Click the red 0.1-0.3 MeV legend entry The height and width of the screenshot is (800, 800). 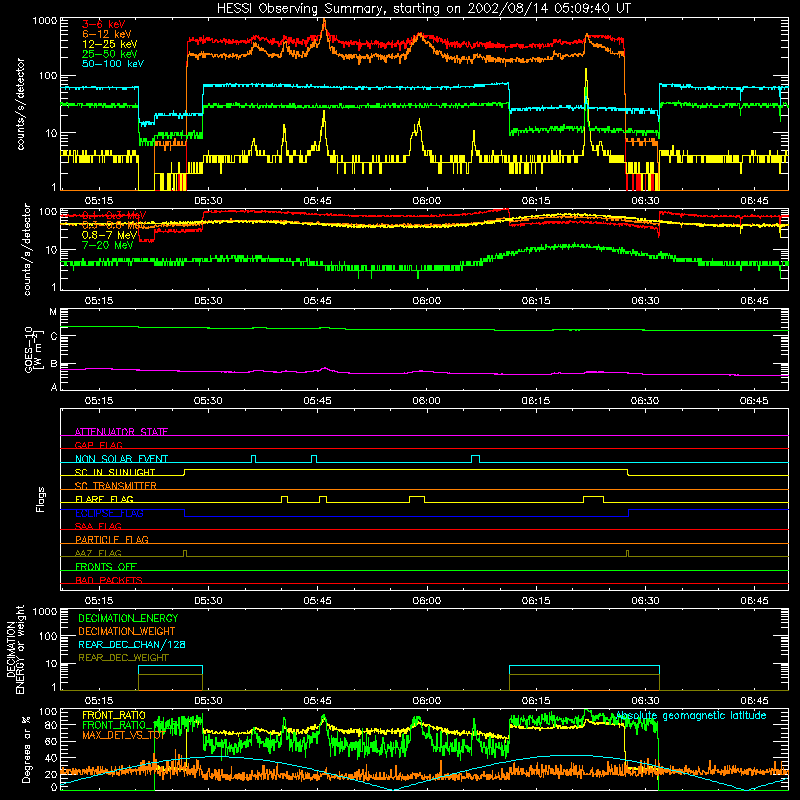114,215
